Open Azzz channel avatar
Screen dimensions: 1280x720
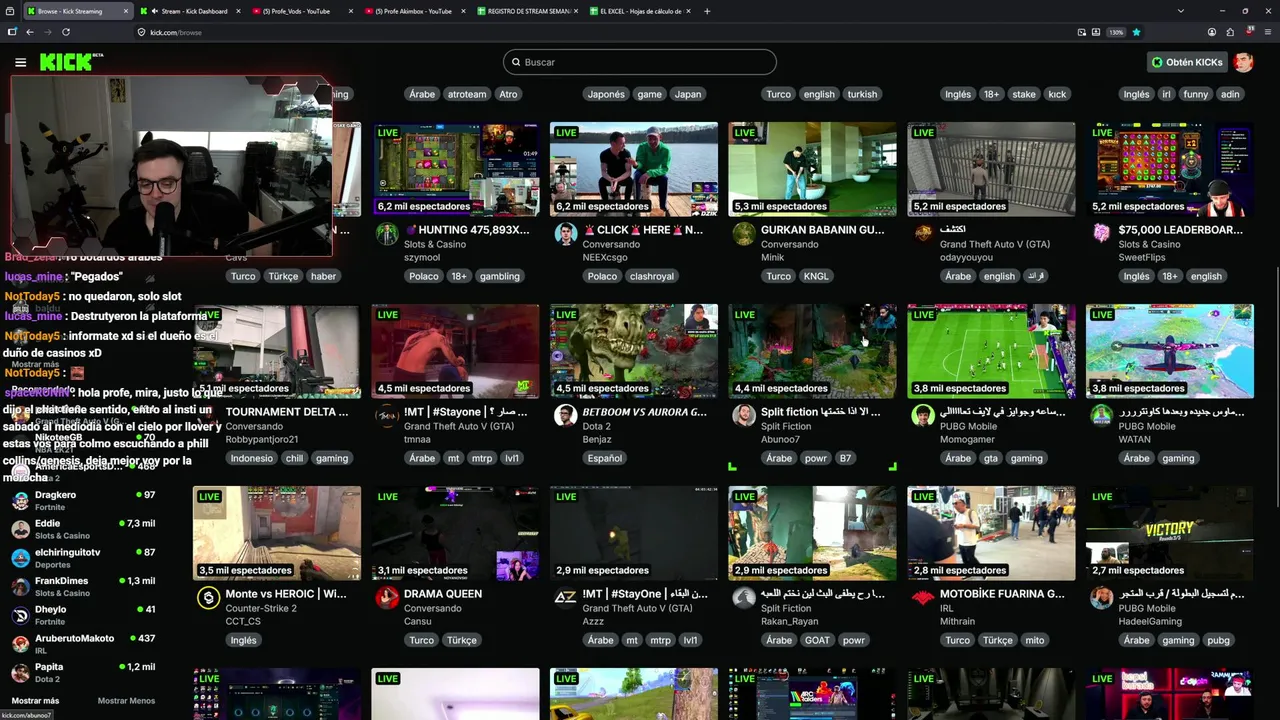[566, 598]
